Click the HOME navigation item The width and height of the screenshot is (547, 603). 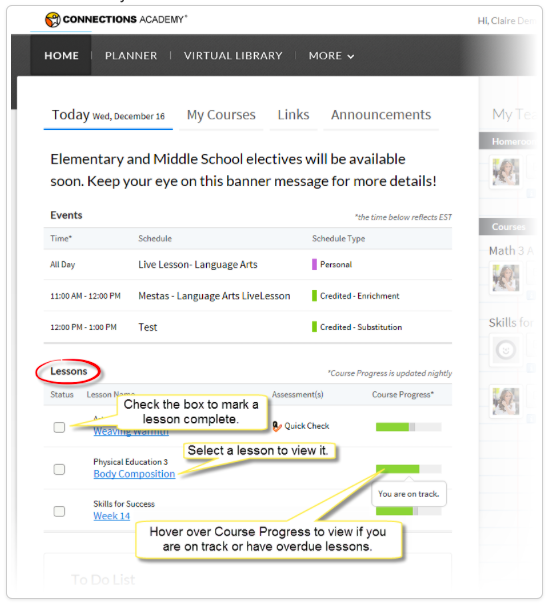(x=61, y=56)
